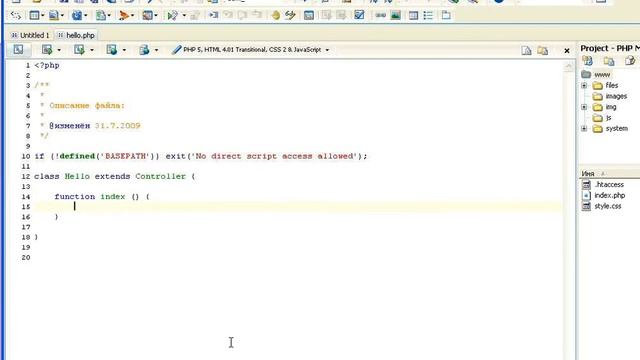
Task: Open dropdown beside the grid table icon
Action: (x=42, y=16)
